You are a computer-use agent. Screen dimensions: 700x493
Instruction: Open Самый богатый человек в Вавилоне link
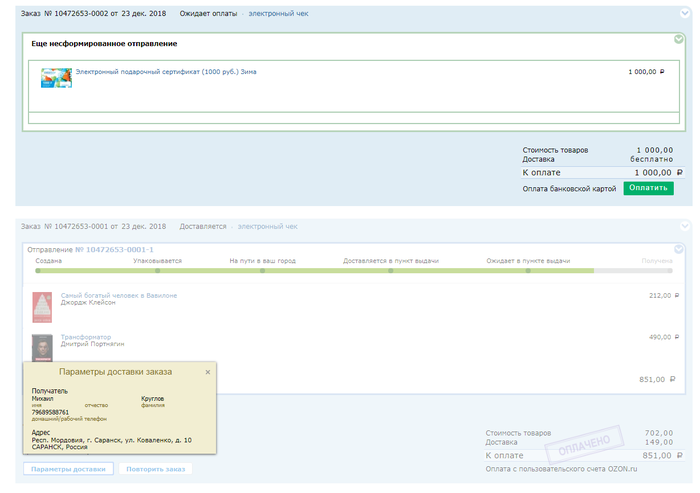click(x=118, y=295)
